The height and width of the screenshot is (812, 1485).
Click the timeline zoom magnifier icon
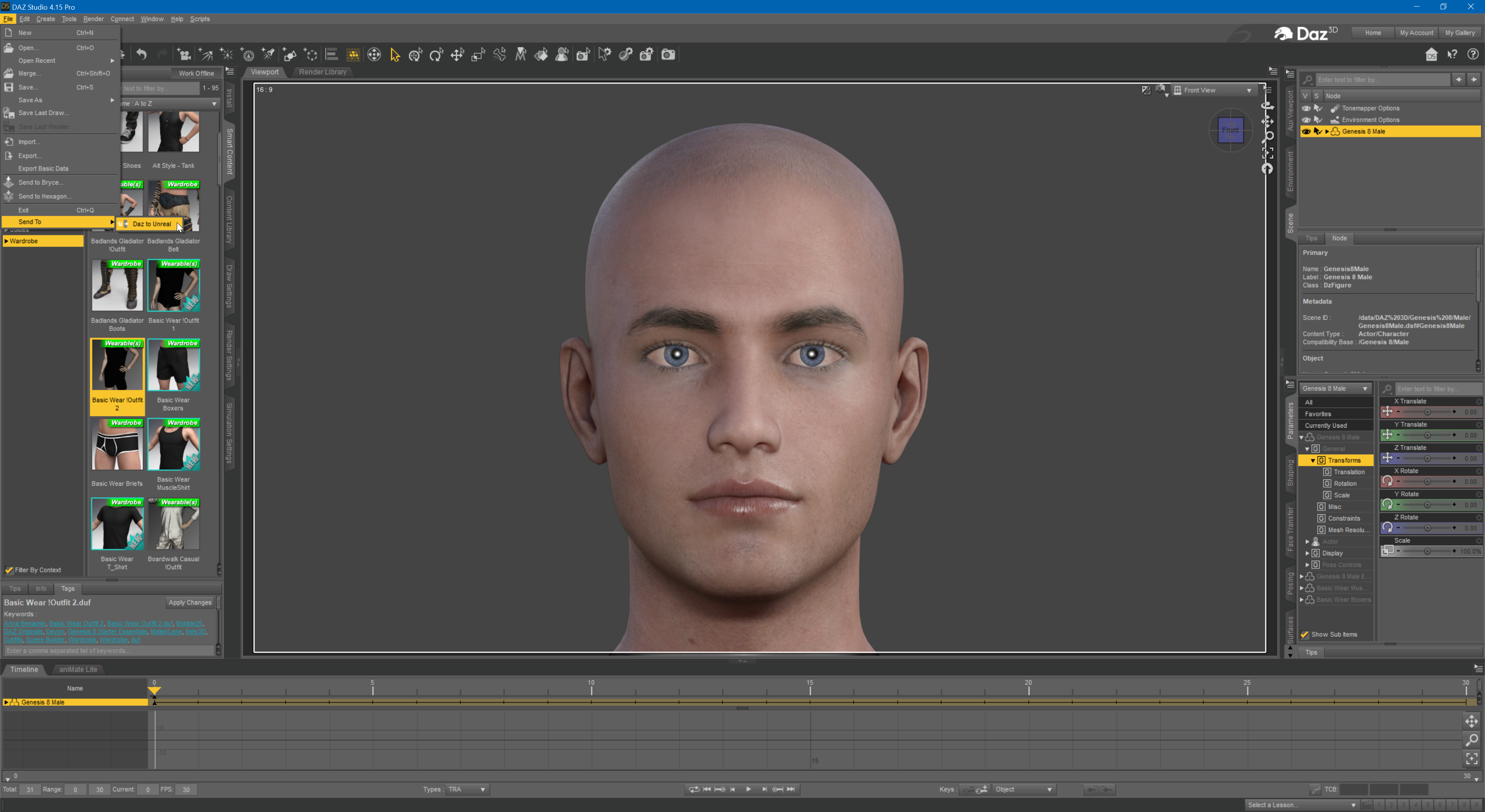pyautogui.click(x=1471, y=740)
